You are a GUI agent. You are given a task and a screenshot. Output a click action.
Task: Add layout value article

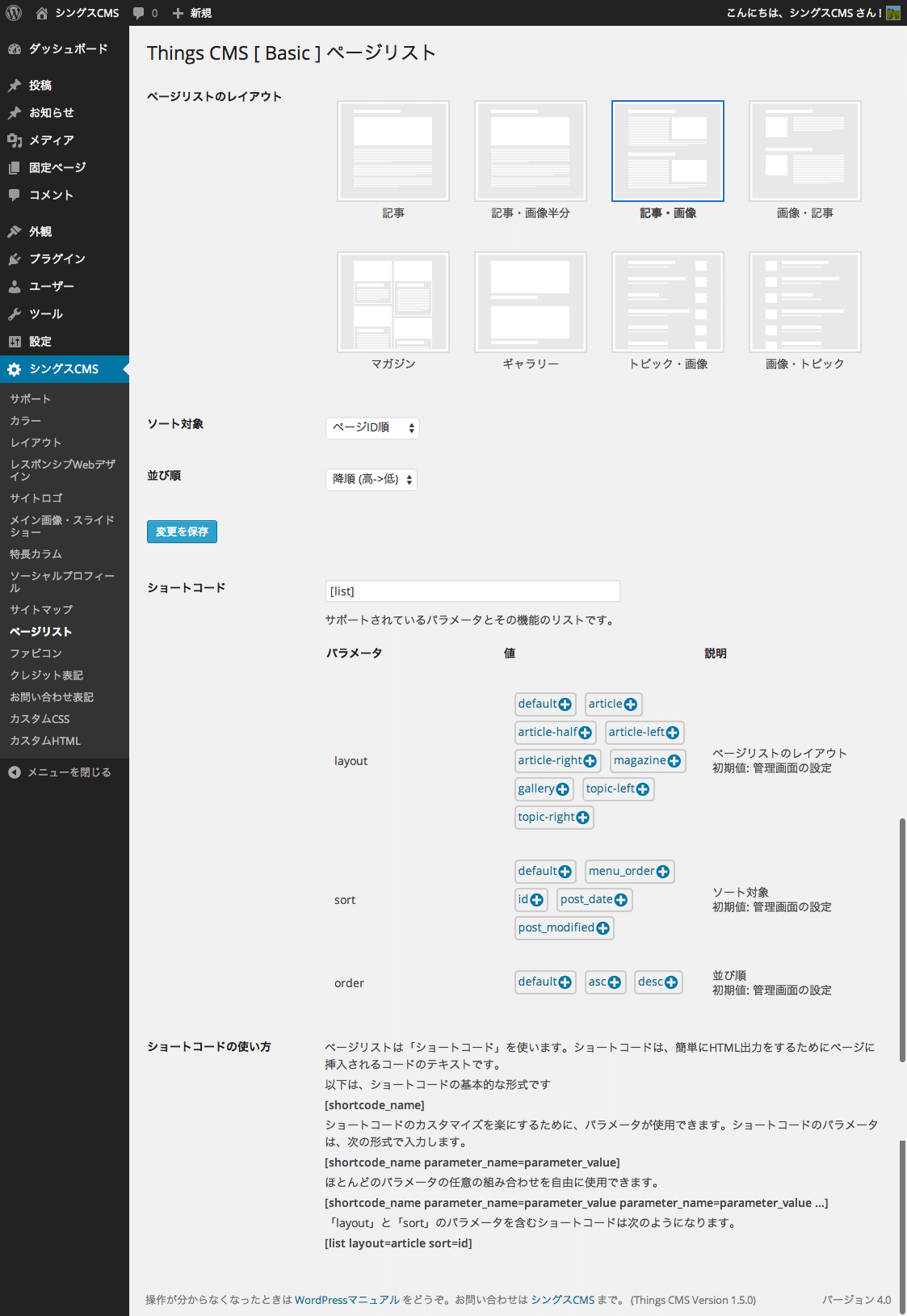tap(613, 704)
